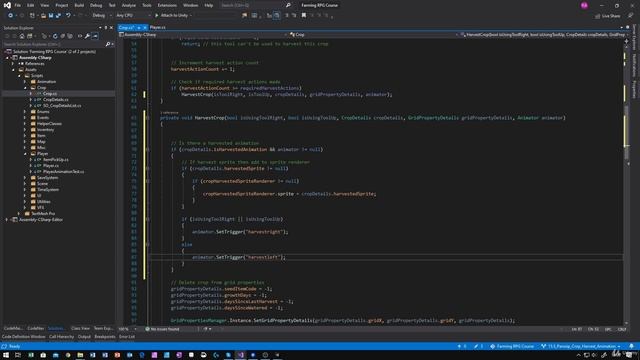Click the Open File folder icon

pos(43,16)
